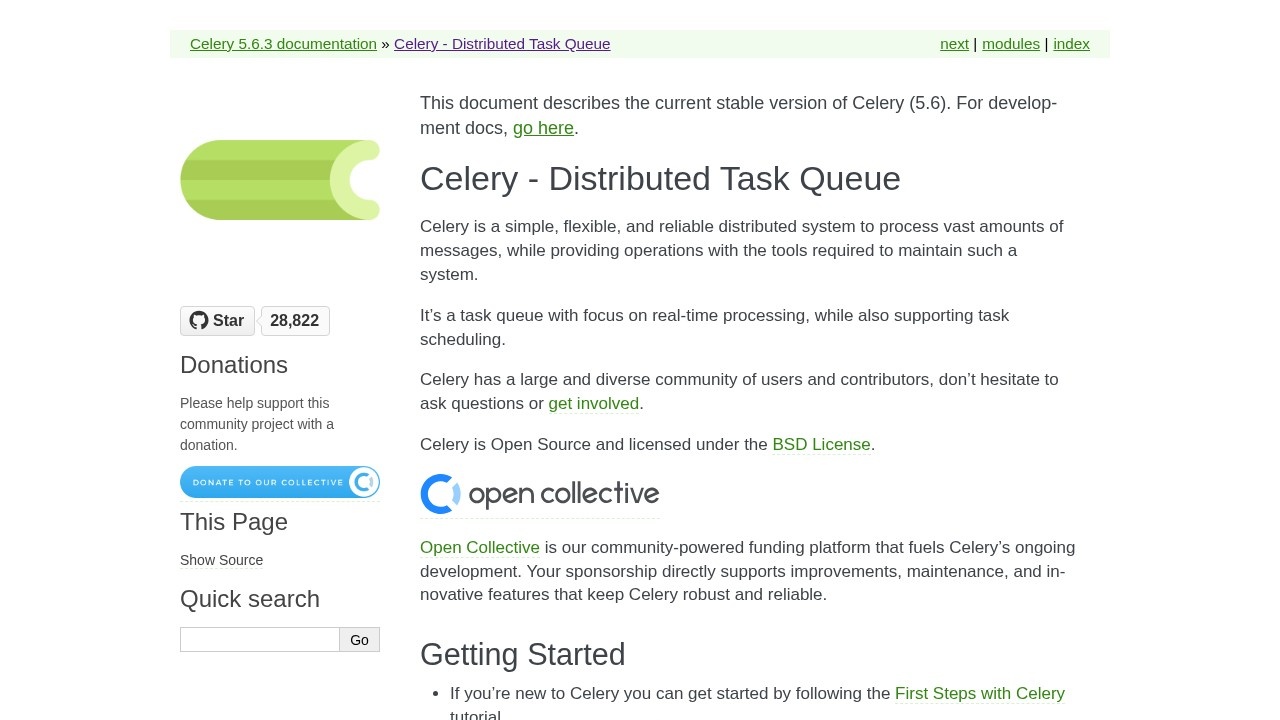Click the main page title heading
The height and width of the screenshot is (720, 1280).
pos(660,179)
